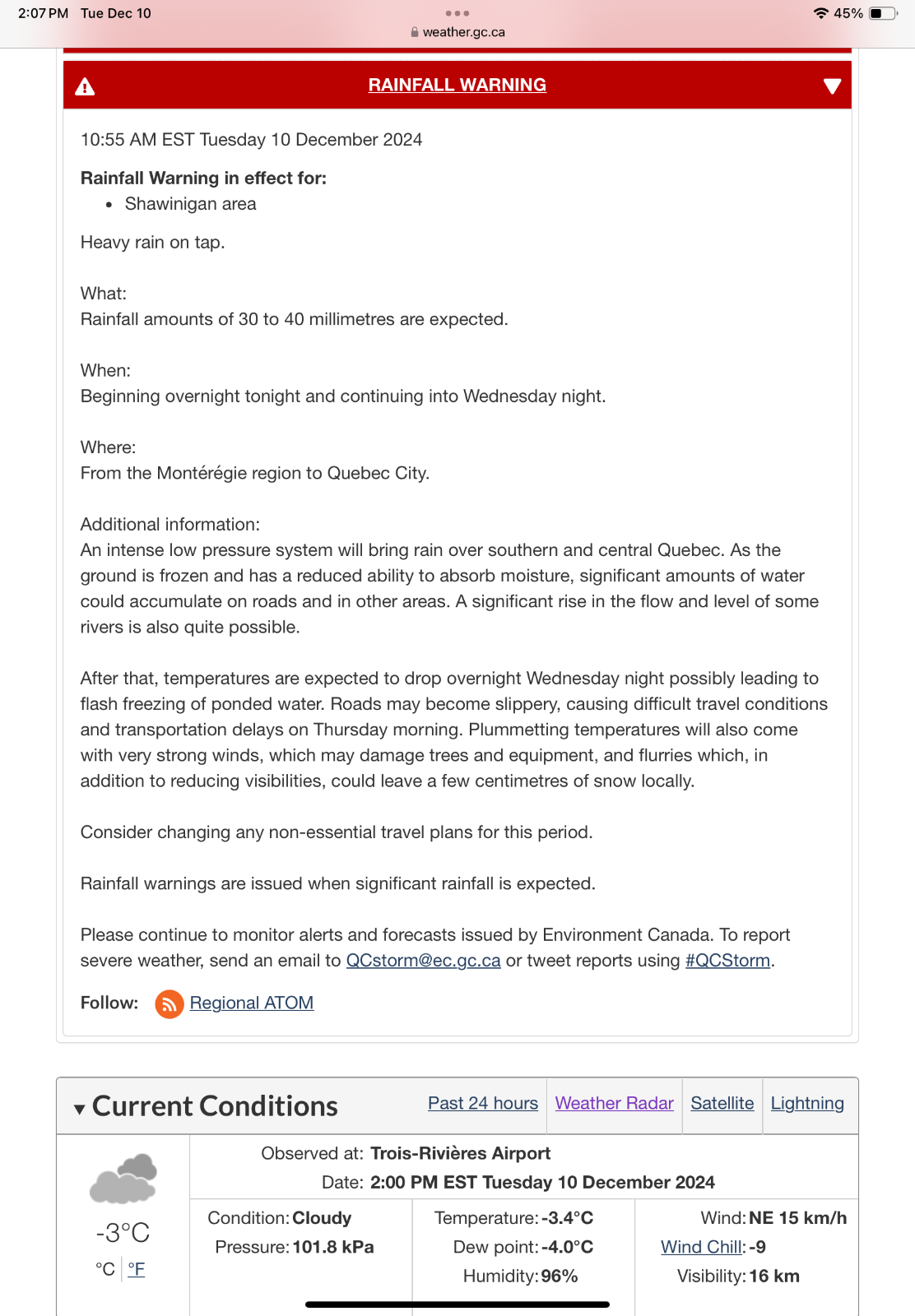Collapse the rainfall warning with the white arrow
Viewport: 915px width, 1316px height.
832,86
